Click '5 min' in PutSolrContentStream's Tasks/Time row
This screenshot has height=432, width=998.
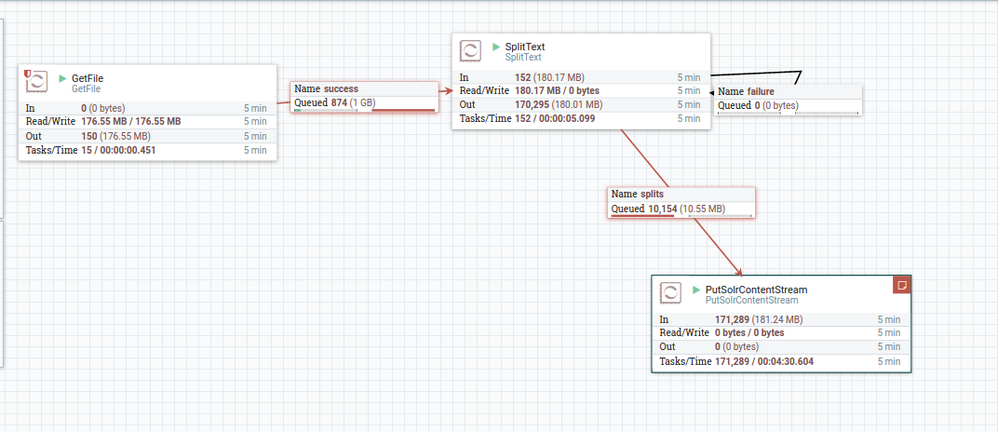coord(889,361)
